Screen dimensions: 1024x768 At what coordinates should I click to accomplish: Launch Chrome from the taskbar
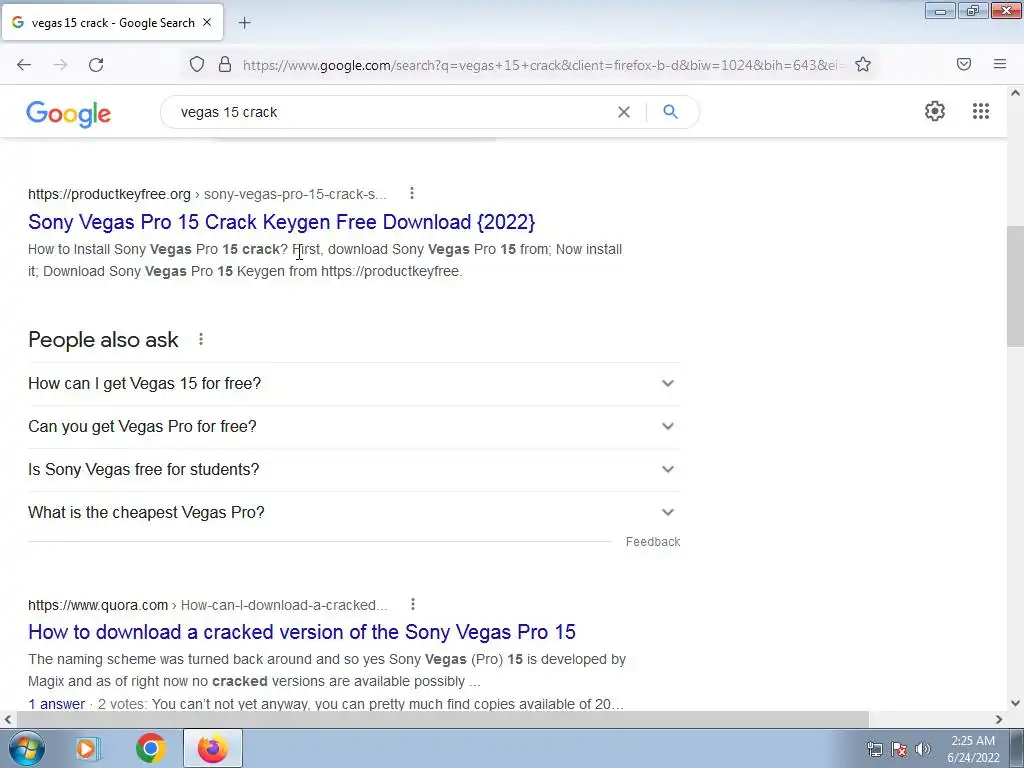[151, 748]
